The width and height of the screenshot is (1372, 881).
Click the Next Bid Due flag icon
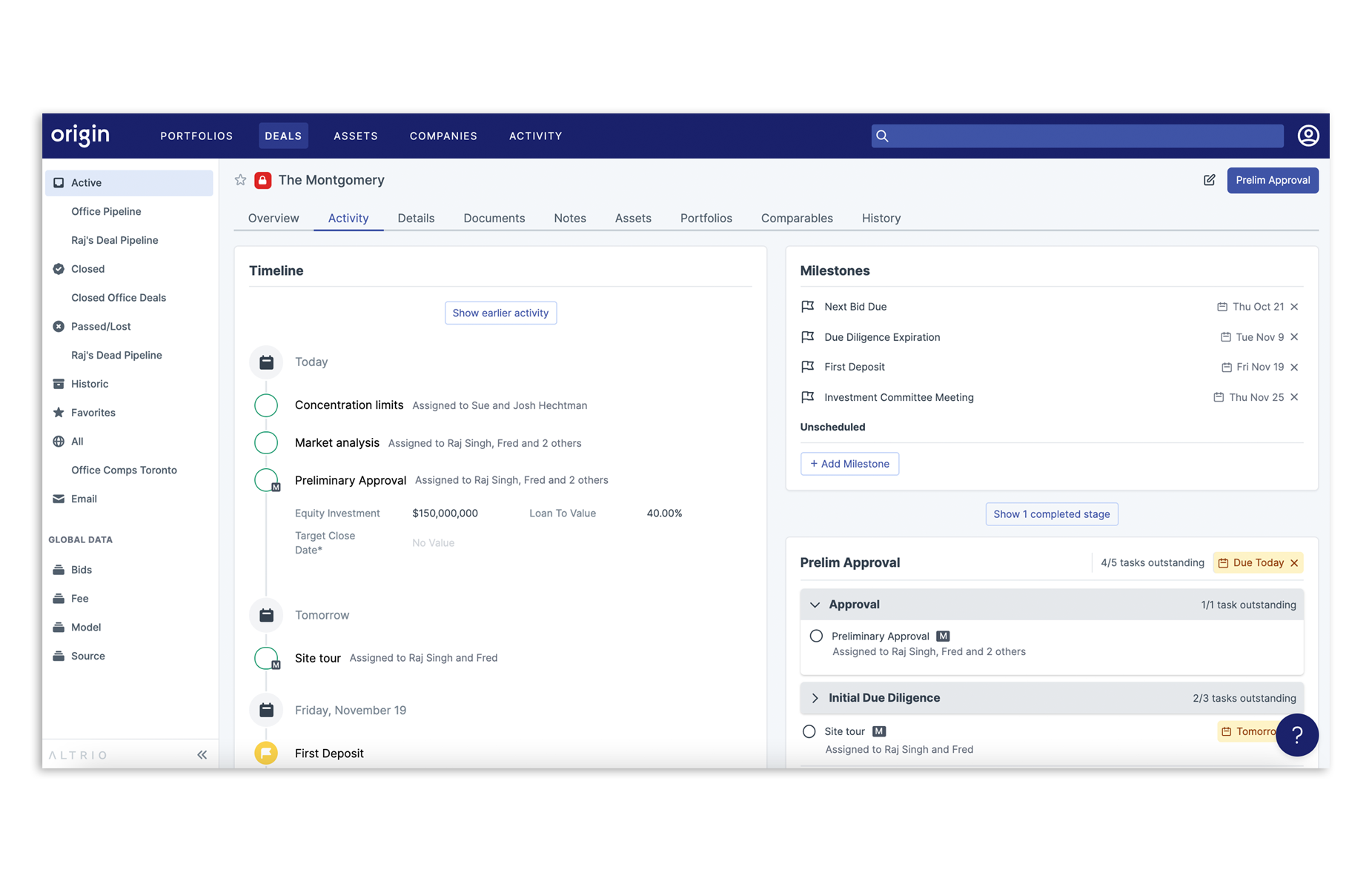808,306
